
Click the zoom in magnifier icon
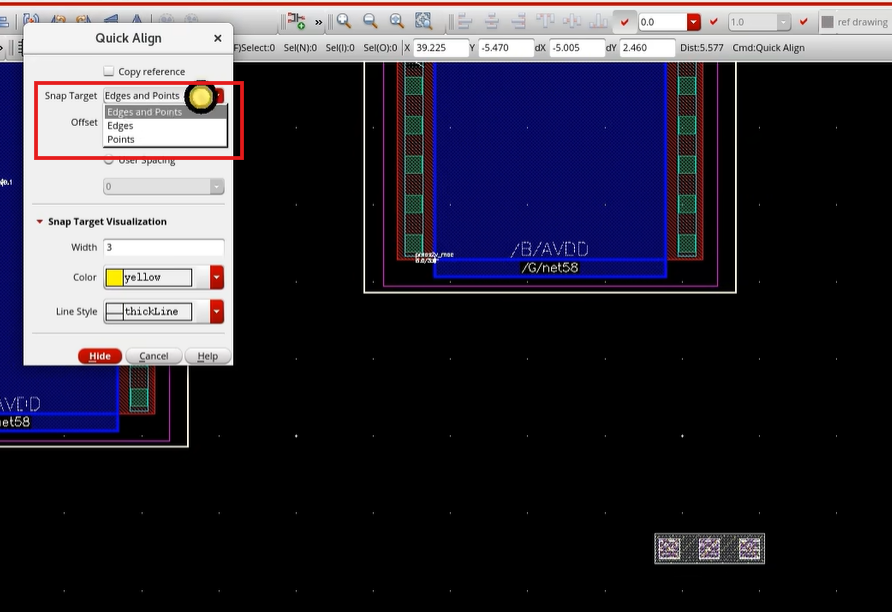point(344,22)
